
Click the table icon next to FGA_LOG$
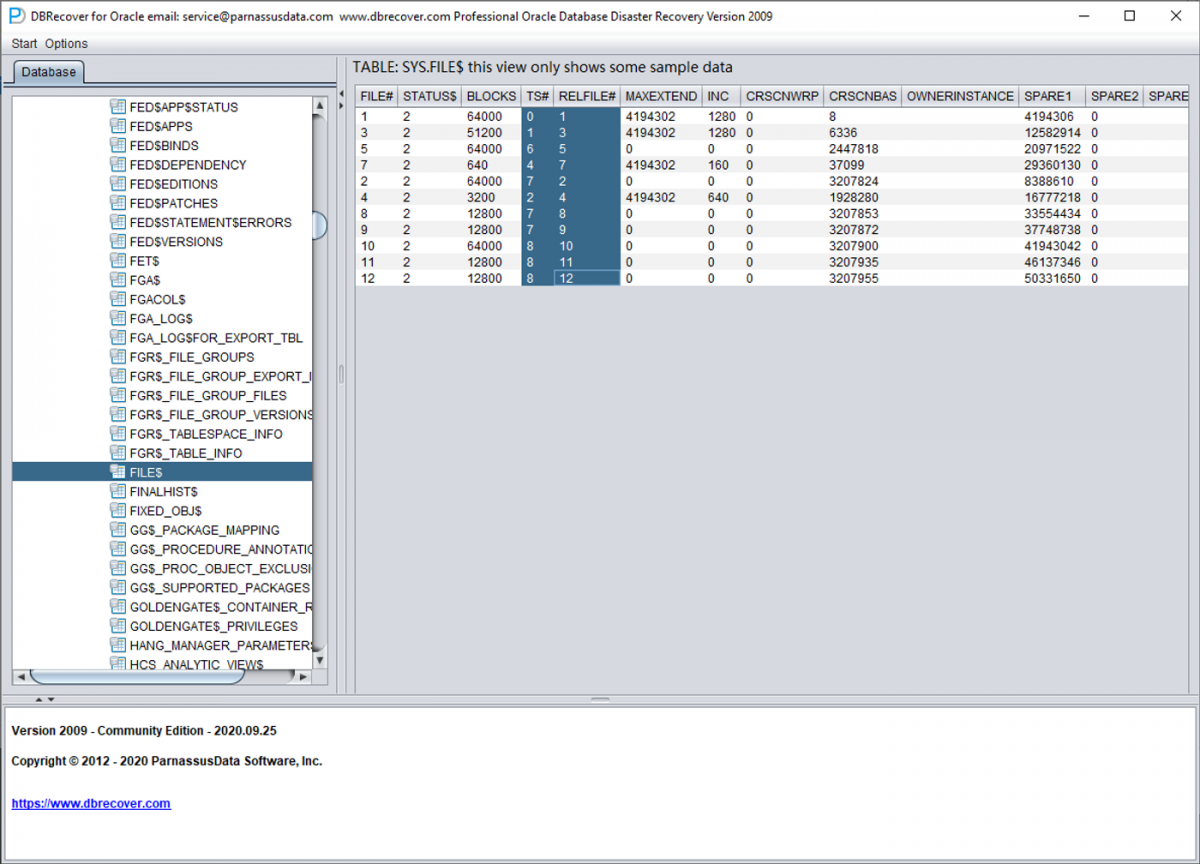pyautogui.click(x=119, y=318)
